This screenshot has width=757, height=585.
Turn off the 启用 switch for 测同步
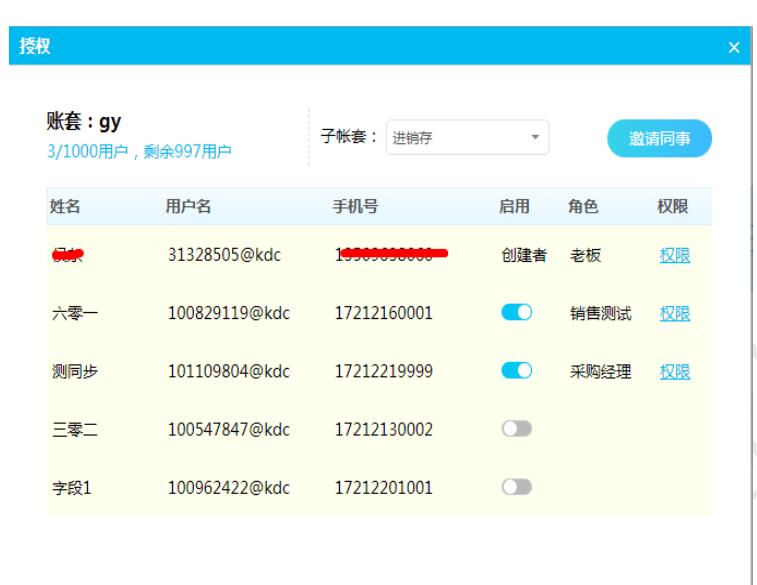point(516,371)
